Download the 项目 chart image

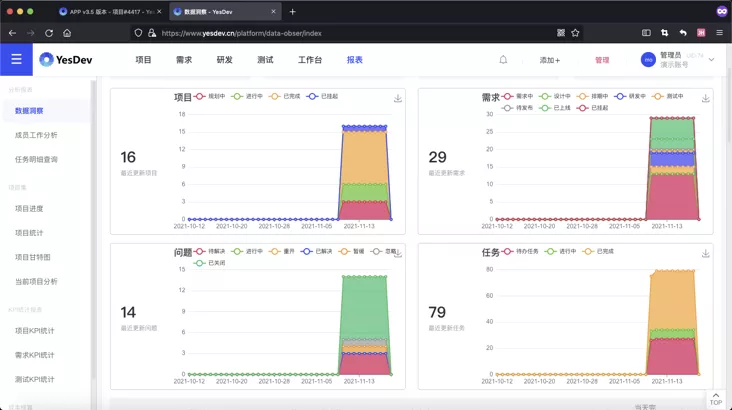point(398,98)
